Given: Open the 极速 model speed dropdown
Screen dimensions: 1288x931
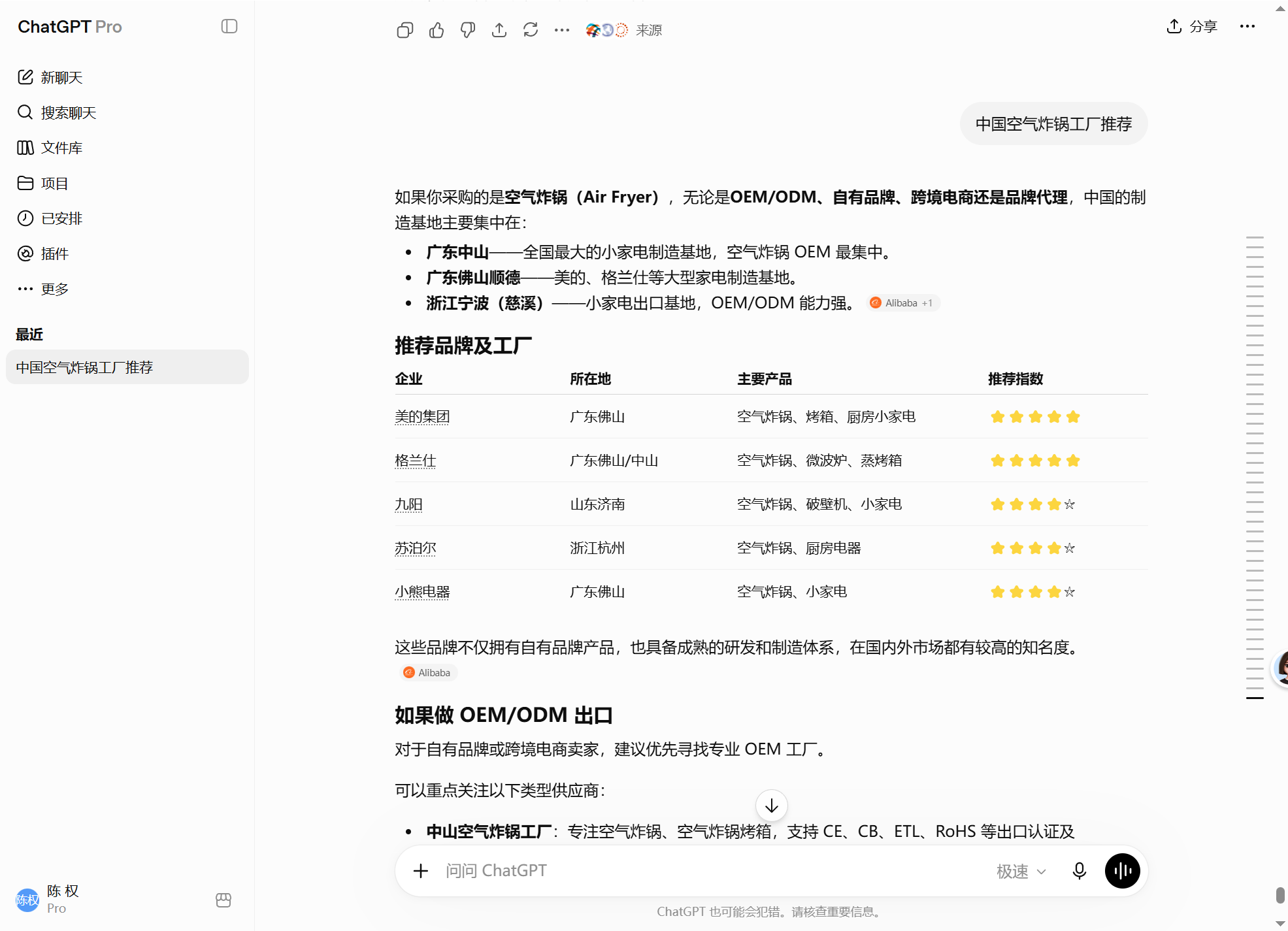Looking at the screenshot, I should 1021,872.
